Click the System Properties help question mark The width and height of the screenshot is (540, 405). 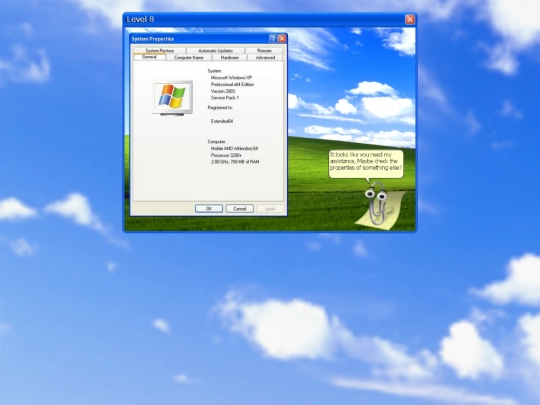[x=272, y=39]
